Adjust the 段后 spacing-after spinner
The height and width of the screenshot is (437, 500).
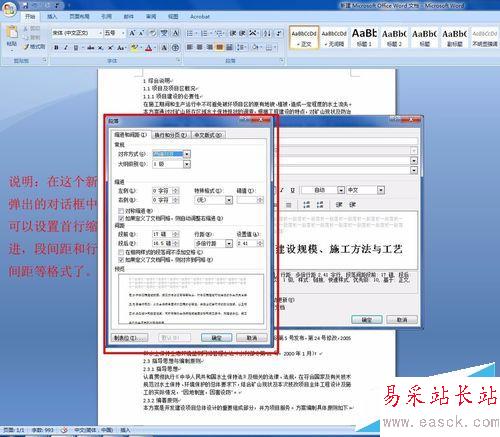(x=176, y=243)
